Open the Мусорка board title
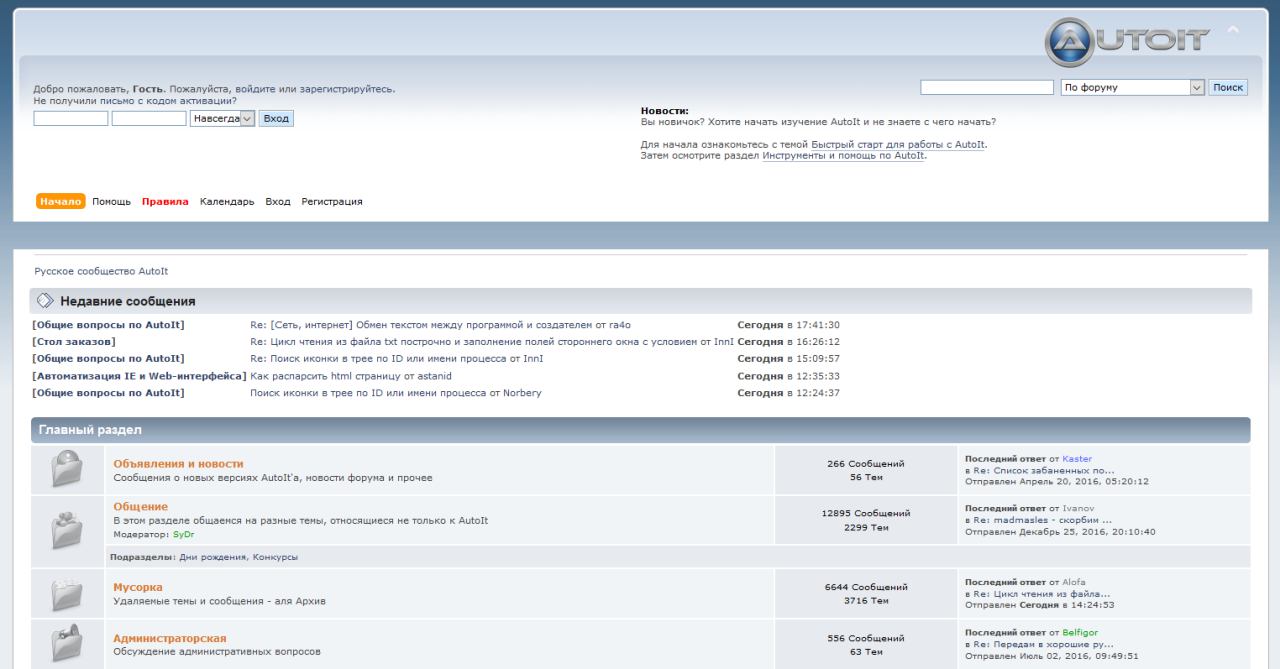1280x669 pixels. (x=138, y=588)
